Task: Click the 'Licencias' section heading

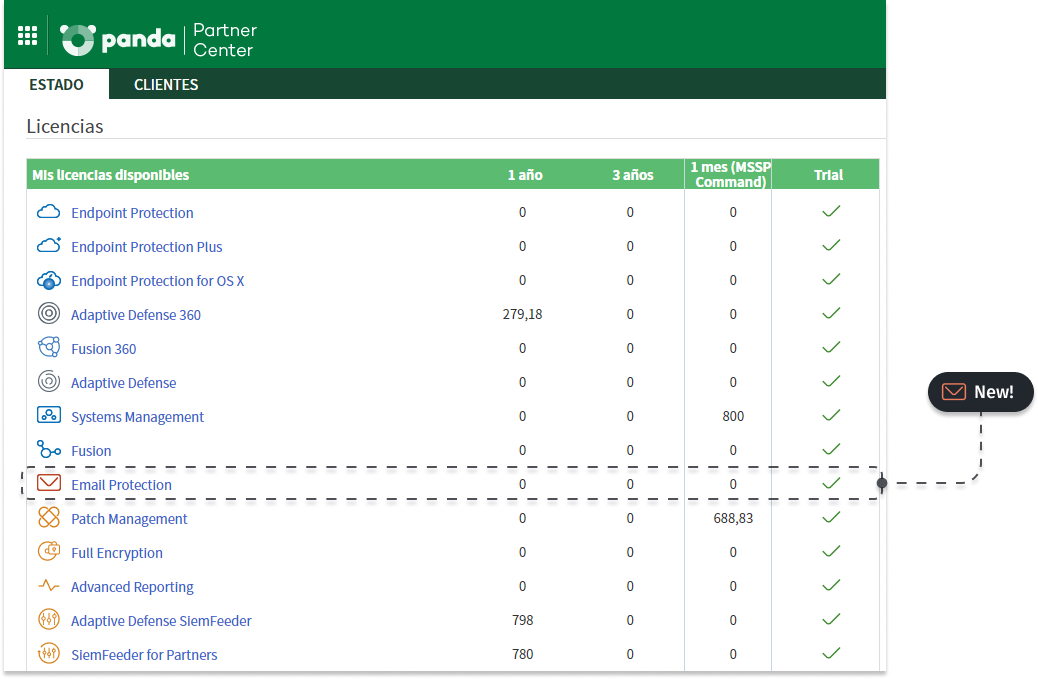Action: coord(65,126)
